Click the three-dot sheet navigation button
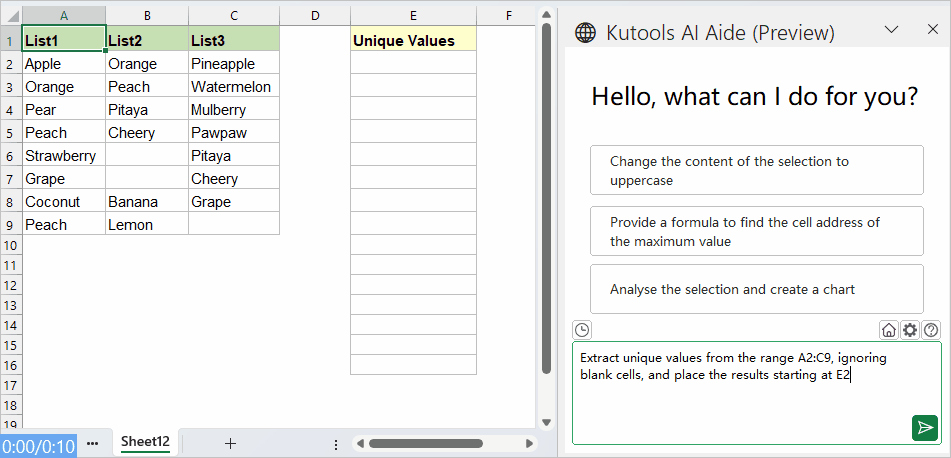 [93, 443]
